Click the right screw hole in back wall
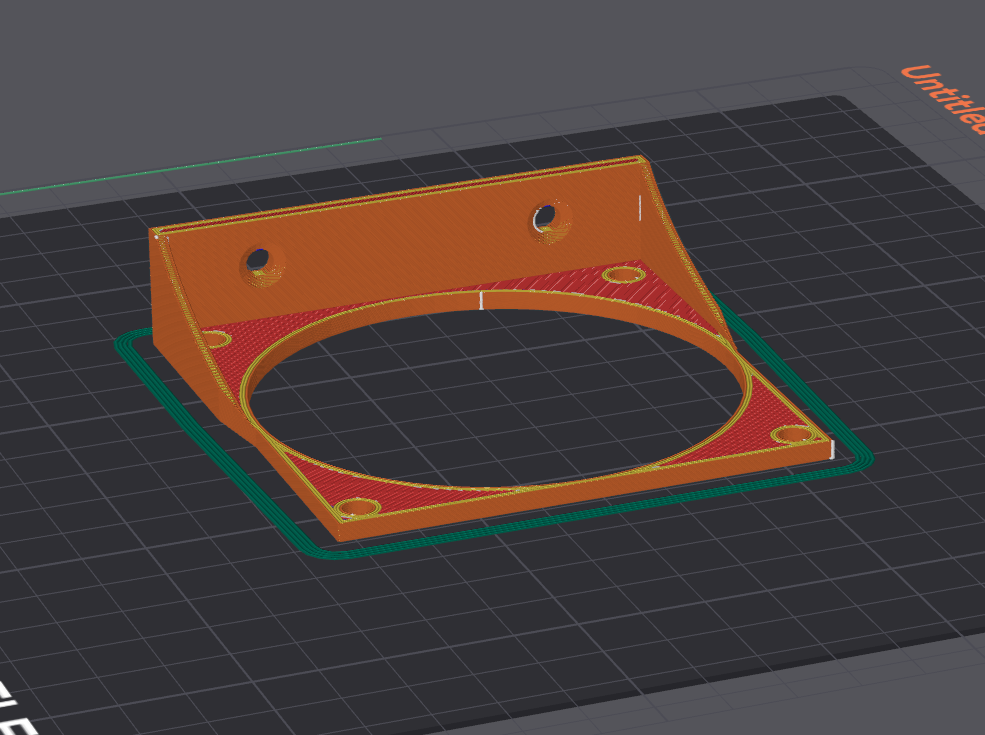 click(546, 216)
